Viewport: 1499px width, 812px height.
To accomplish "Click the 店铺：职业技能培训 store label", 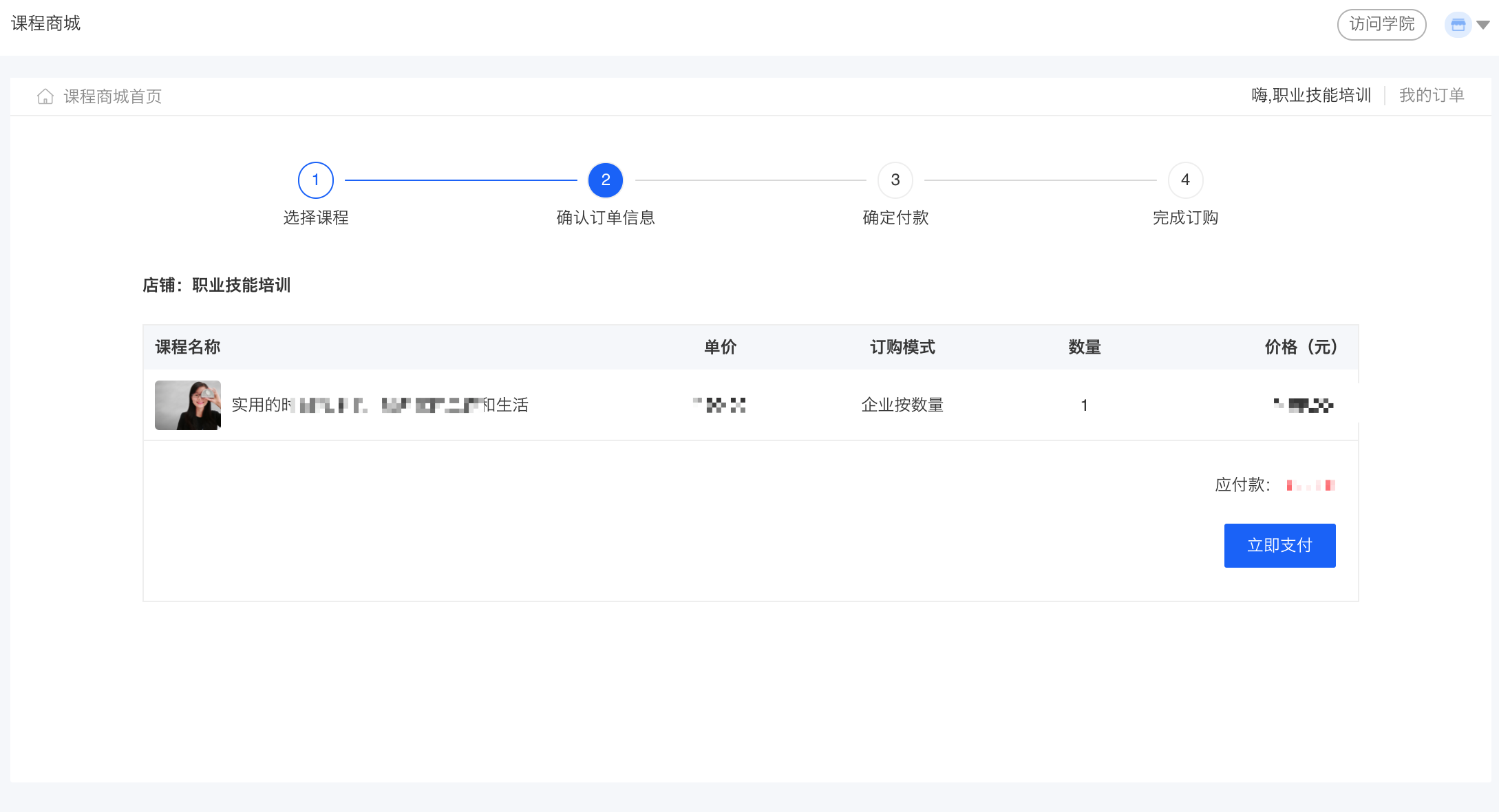I will (217, 285).
